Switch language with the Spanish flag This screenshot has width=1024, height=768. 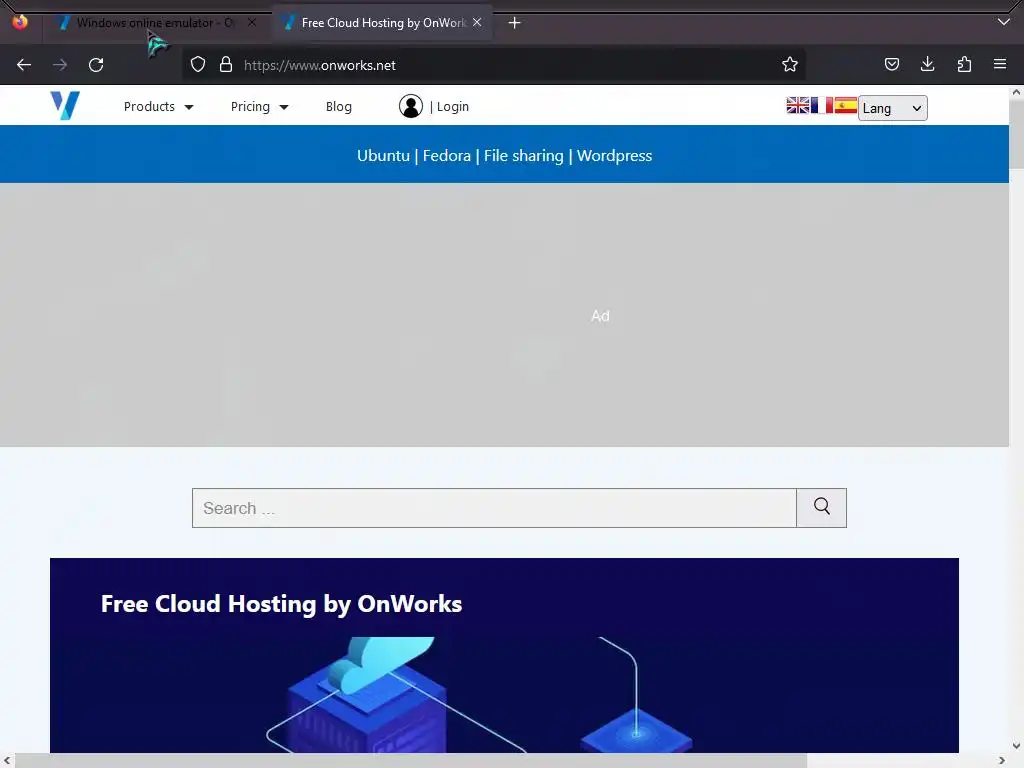(845, 105)
